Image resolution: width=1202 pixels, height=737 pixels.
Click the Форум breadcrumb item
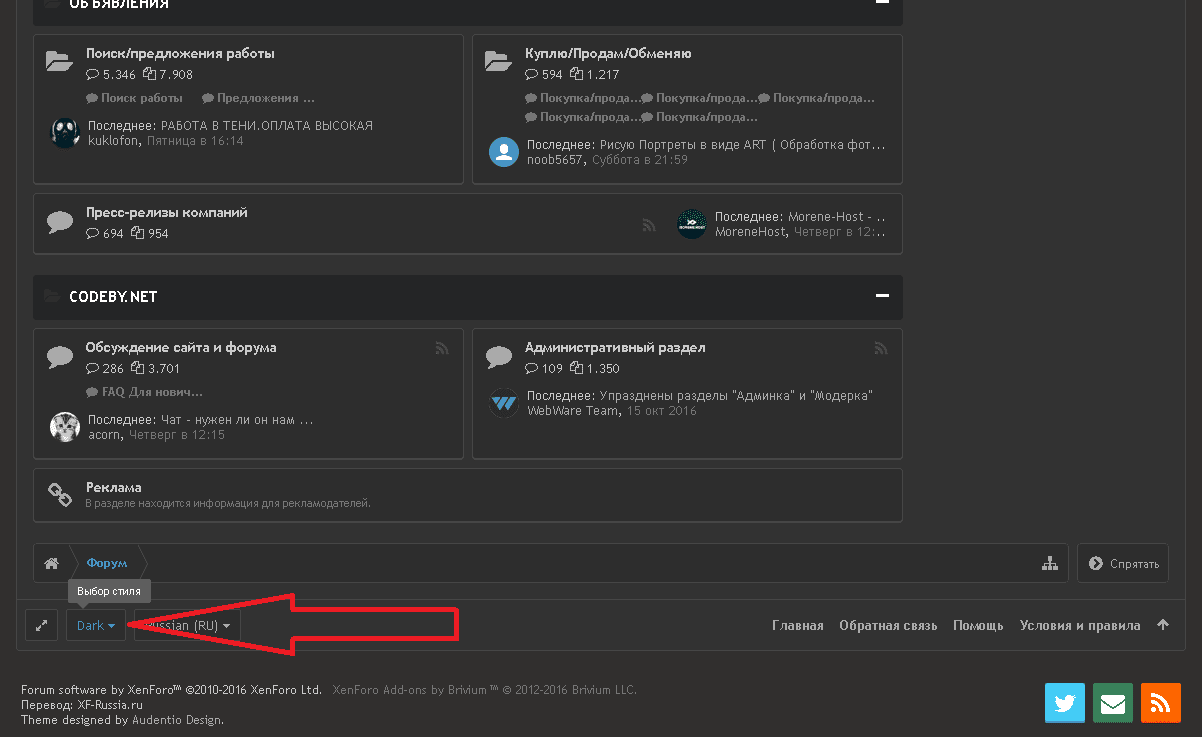coord(106,563)
